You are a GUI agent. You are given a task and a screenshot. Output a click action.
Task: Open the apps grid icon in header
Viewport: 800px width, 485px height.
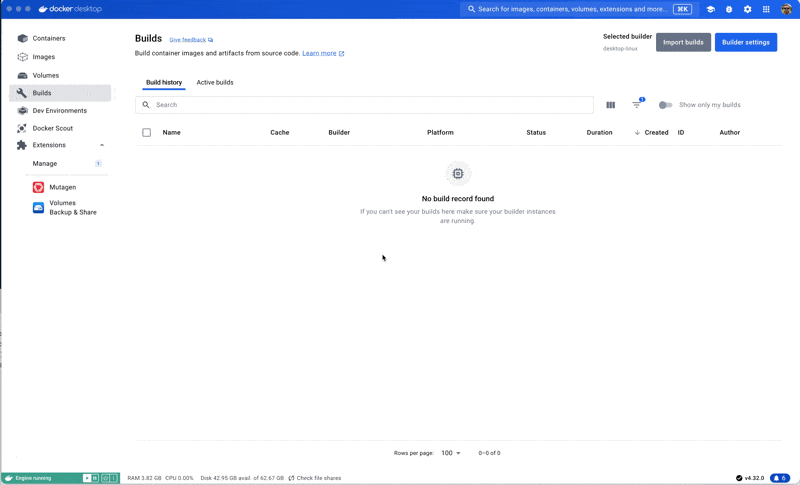766,9
